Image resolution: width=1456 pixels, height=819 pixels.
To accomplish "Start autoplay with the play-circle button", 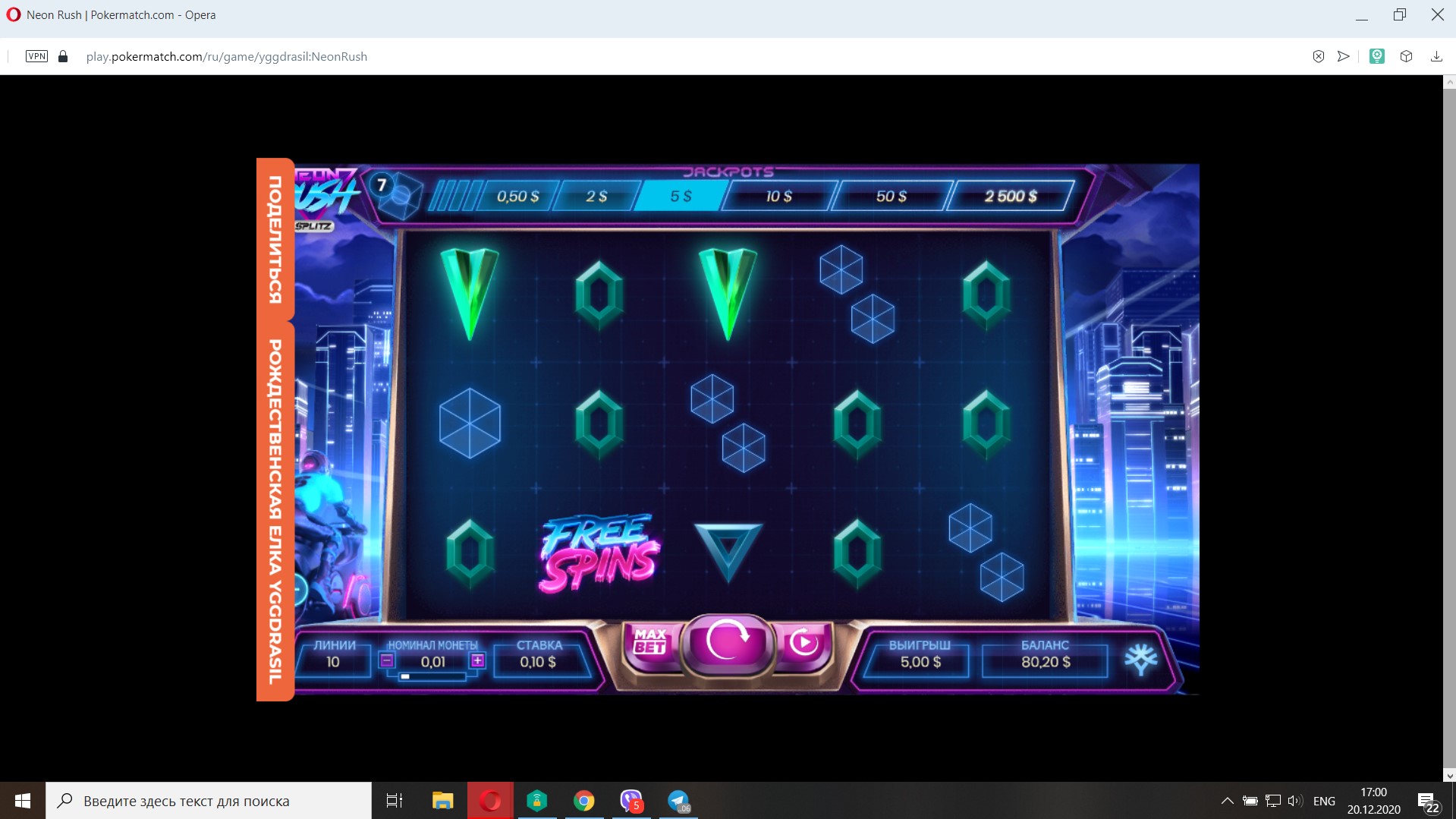I will [x=804, y=644].
